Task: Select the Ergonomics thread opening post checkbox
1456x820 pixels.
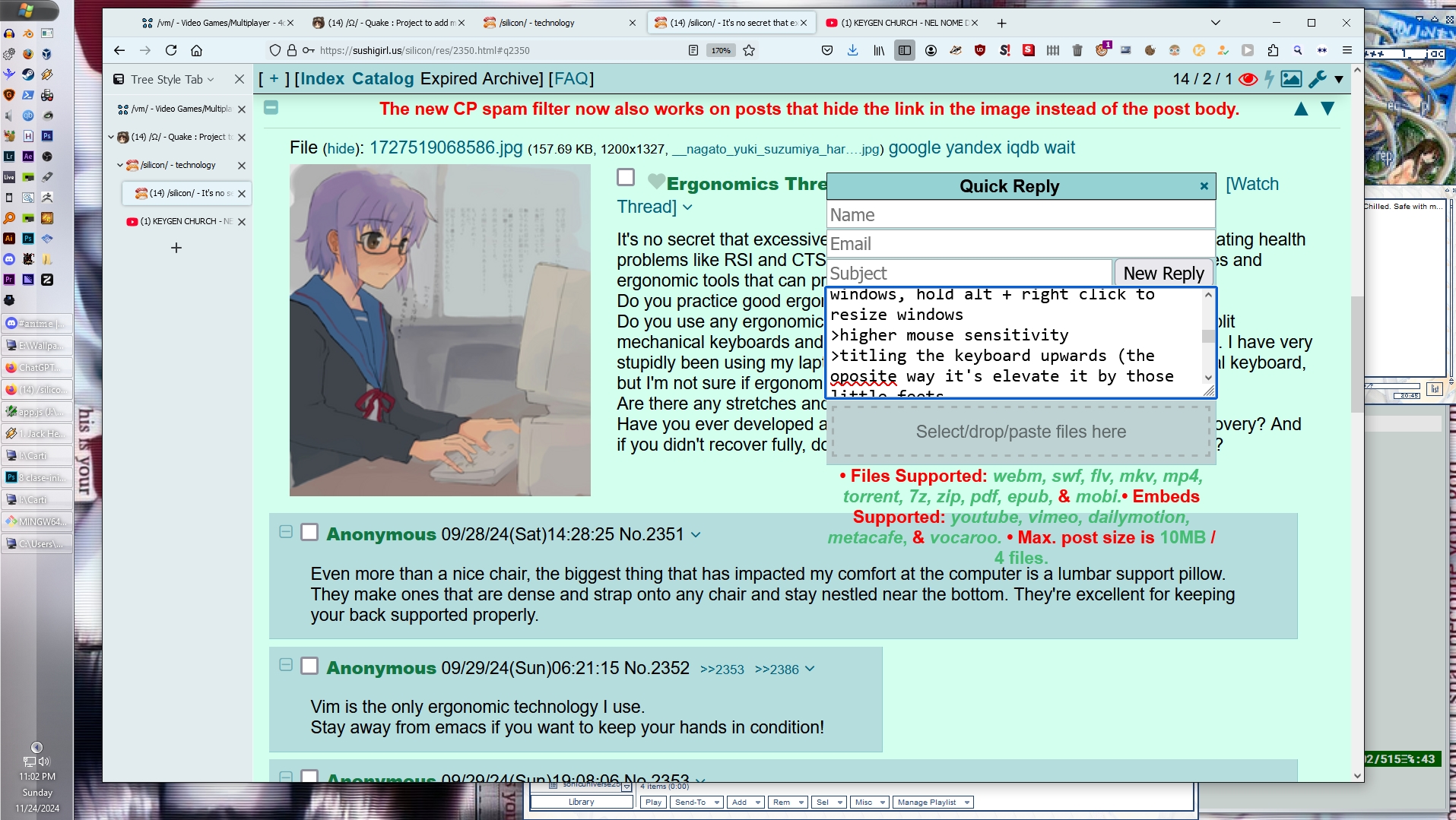Action: [x=626, y=177]
